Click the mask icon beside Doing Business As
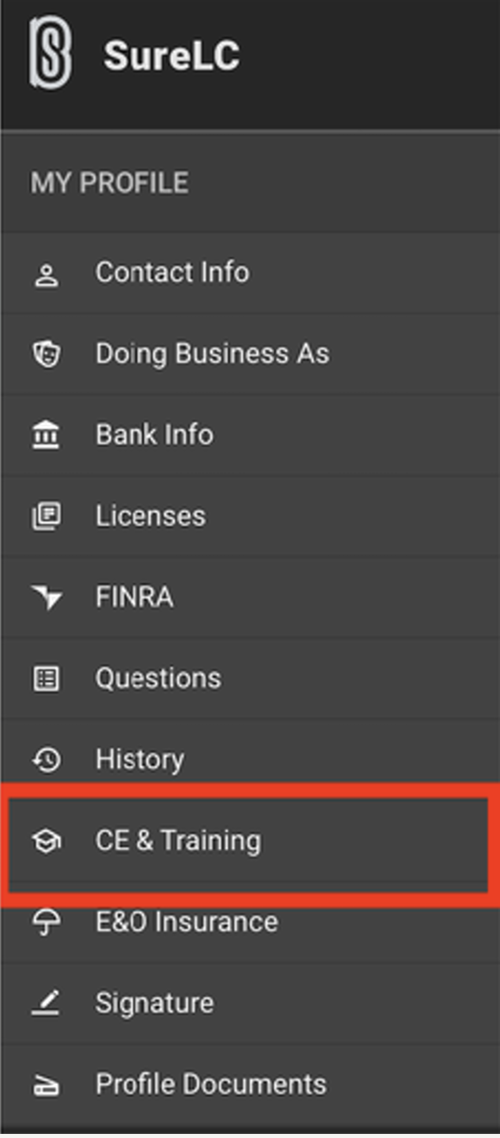The image size is (500, 1138). pos(47,355)
